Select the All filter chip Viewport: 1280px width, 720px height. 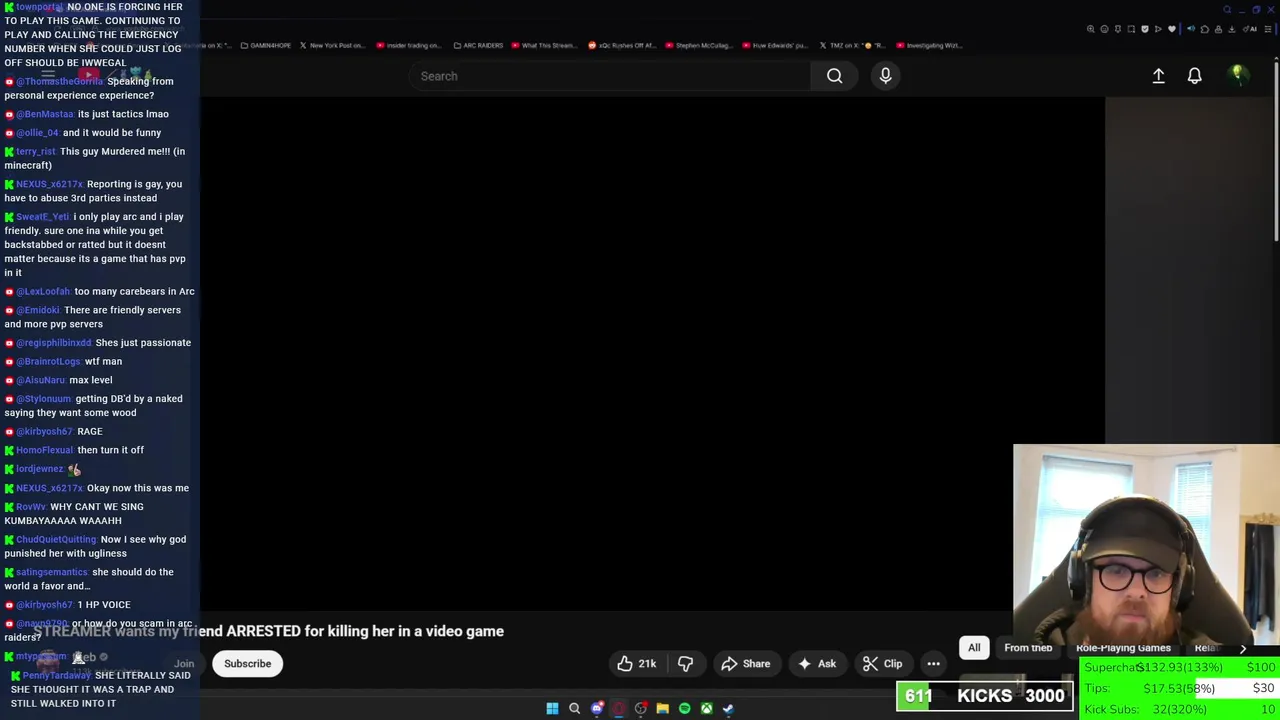pos(974,648)
